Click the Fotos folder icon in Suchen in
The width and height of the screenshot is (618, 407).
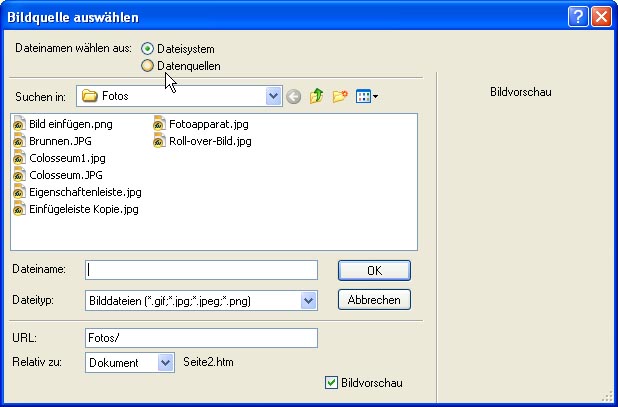click(x=89, y=96)
